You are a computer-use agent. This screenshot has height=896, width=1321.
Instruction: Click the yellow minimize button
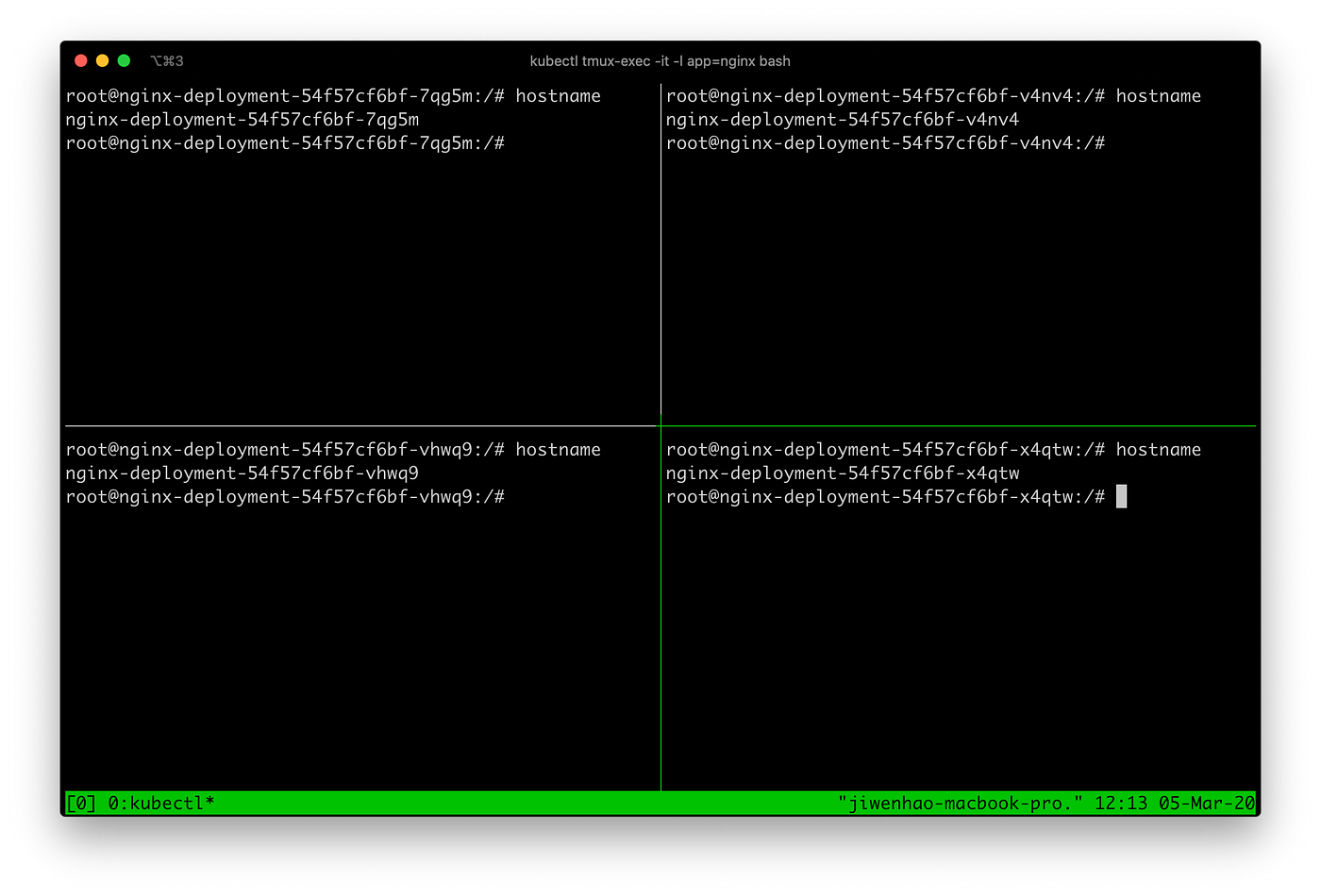click(102, 59)
